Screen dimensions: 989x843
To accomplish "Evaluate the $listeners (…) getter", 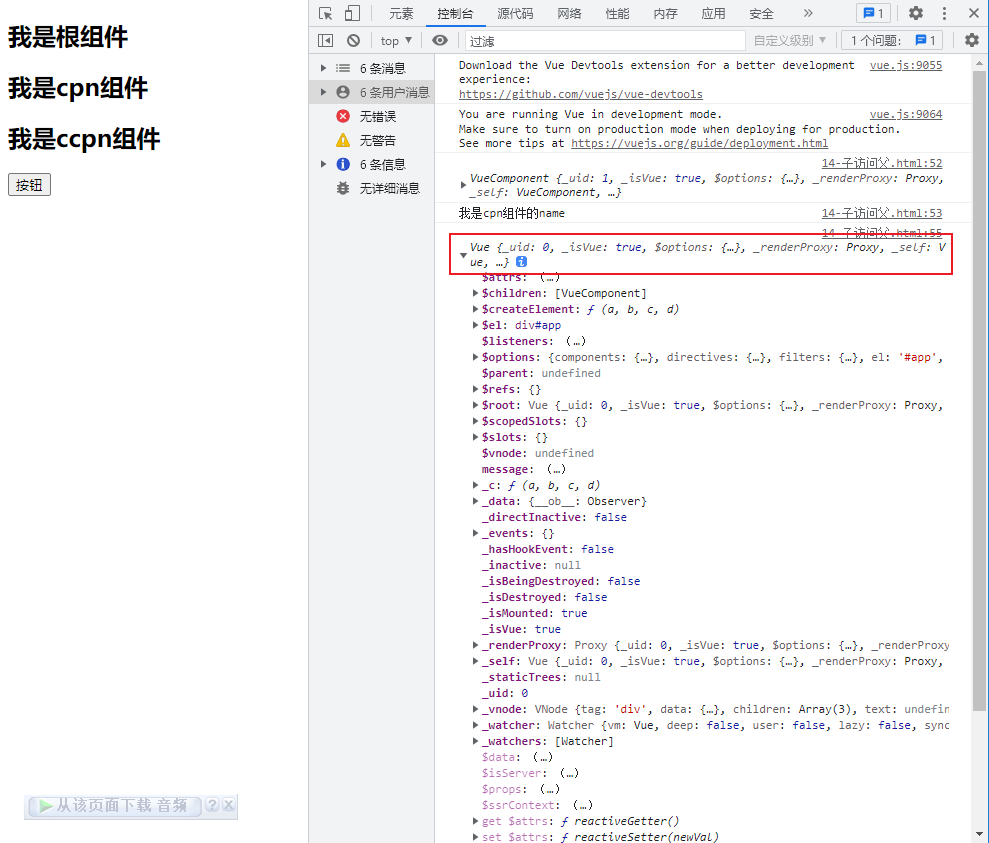I will click(x=576, y=342).
